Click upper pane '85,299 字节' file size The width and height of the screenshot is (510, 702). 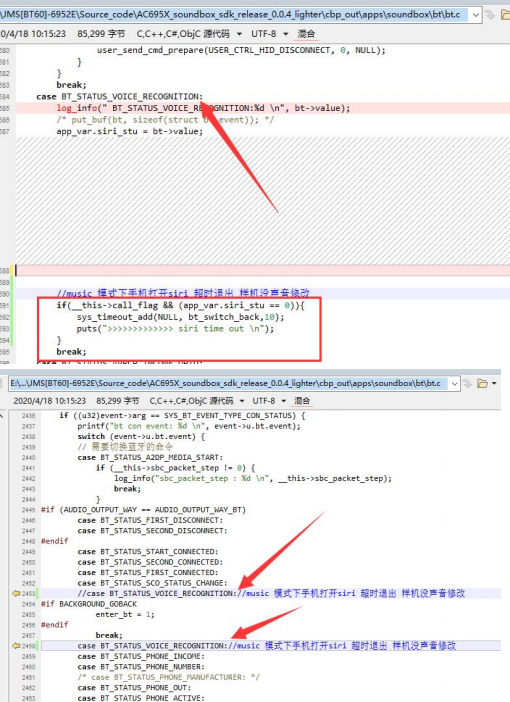point(101,34)
